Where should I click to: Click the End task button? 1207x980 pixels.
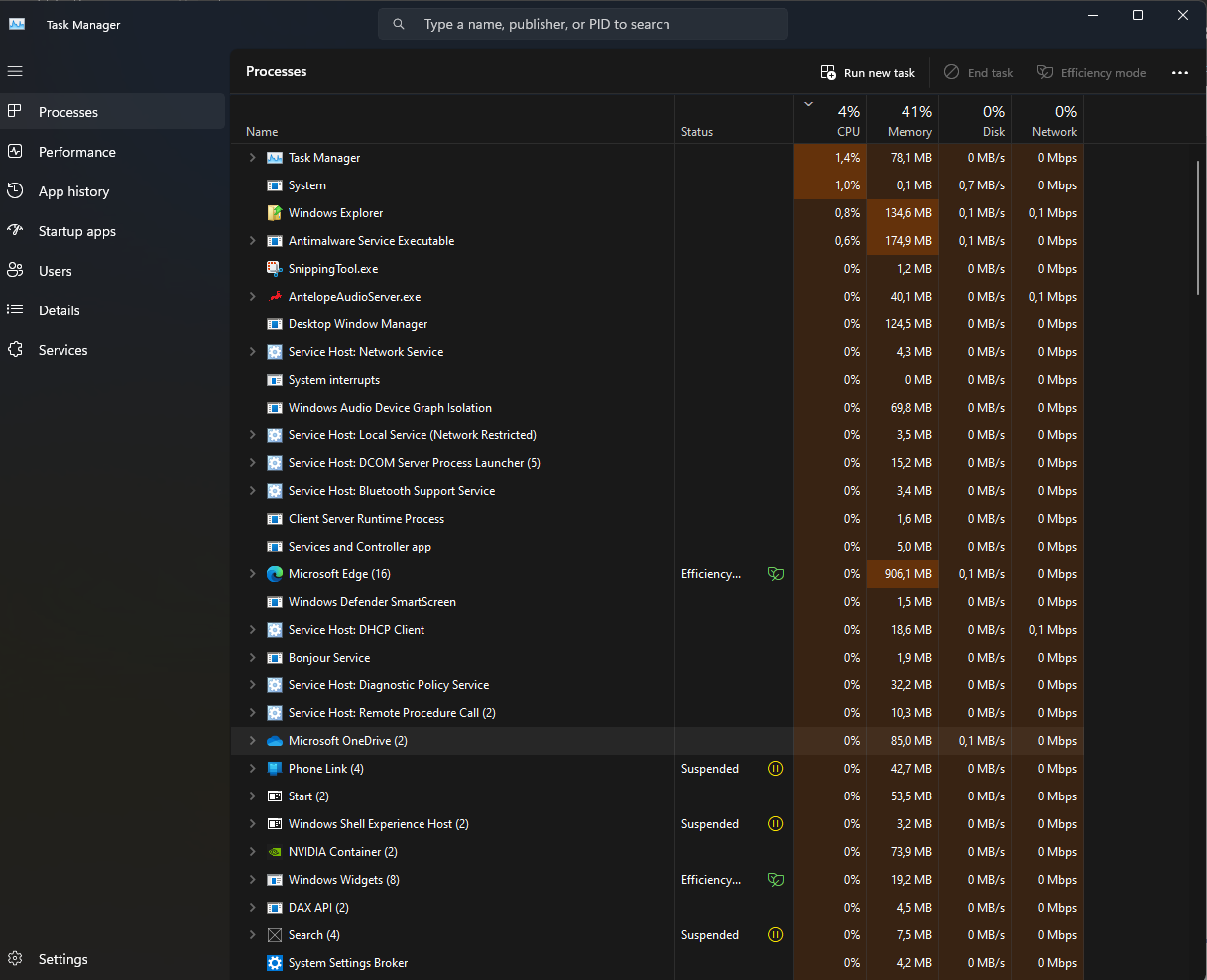978,72
